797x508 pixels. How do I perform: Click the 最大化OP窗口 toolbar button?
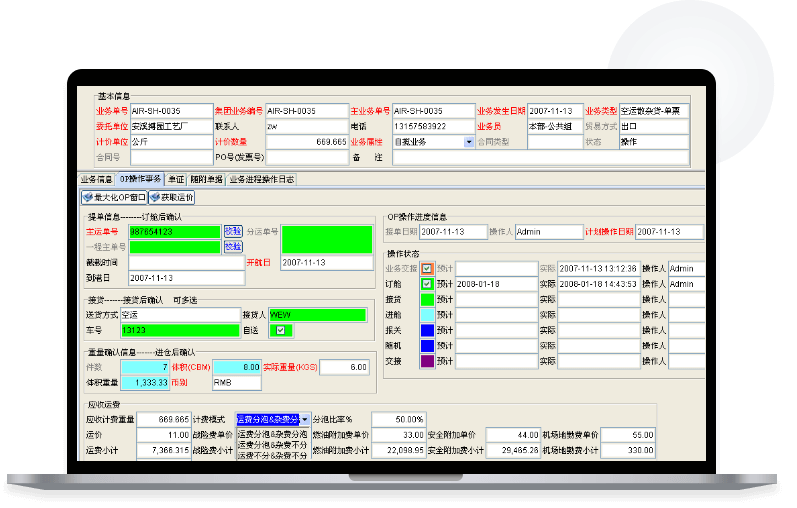click(114, 197)
